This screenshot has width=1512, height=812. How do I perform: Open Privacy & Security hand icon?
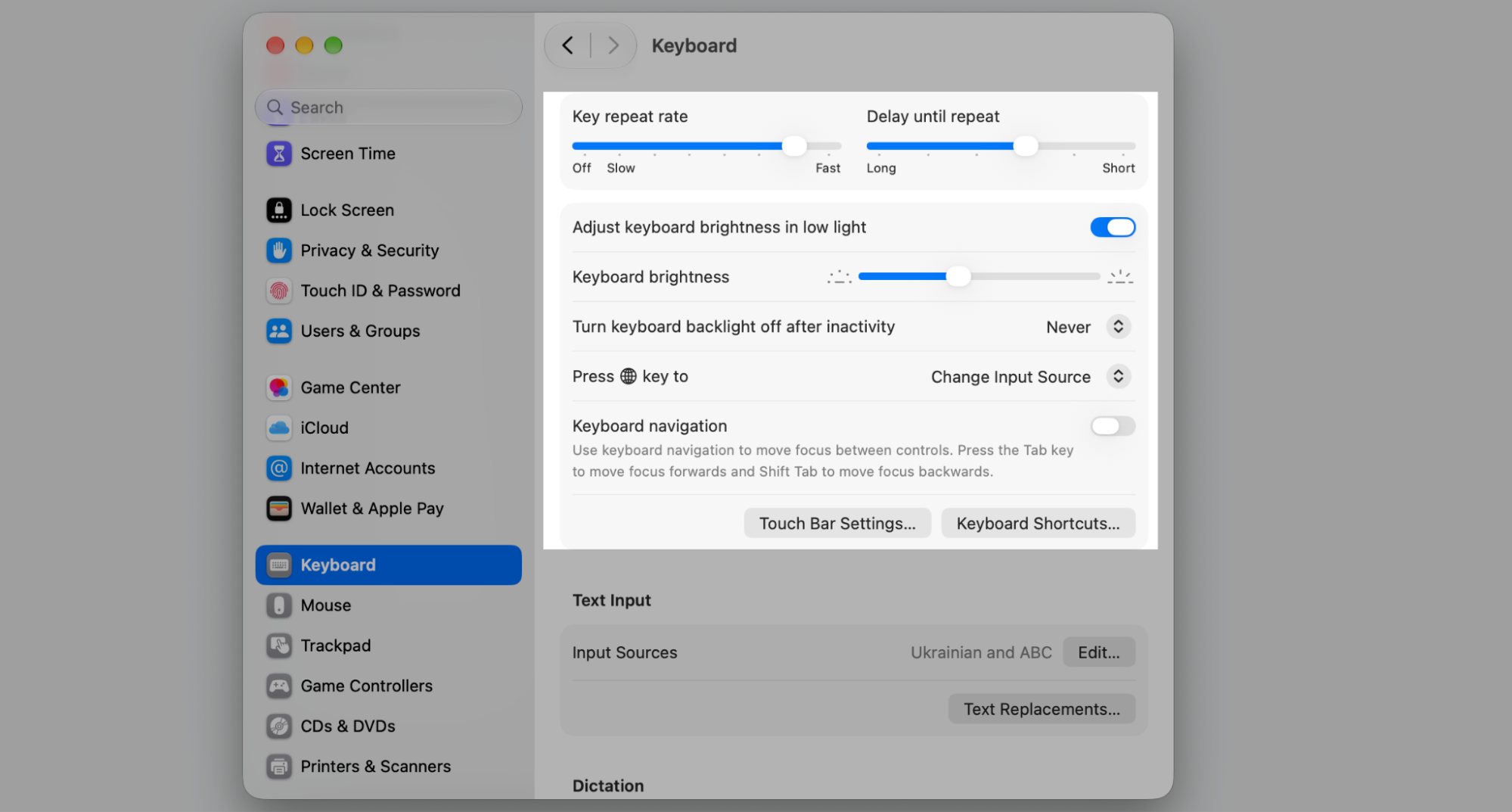pos(279,250)
